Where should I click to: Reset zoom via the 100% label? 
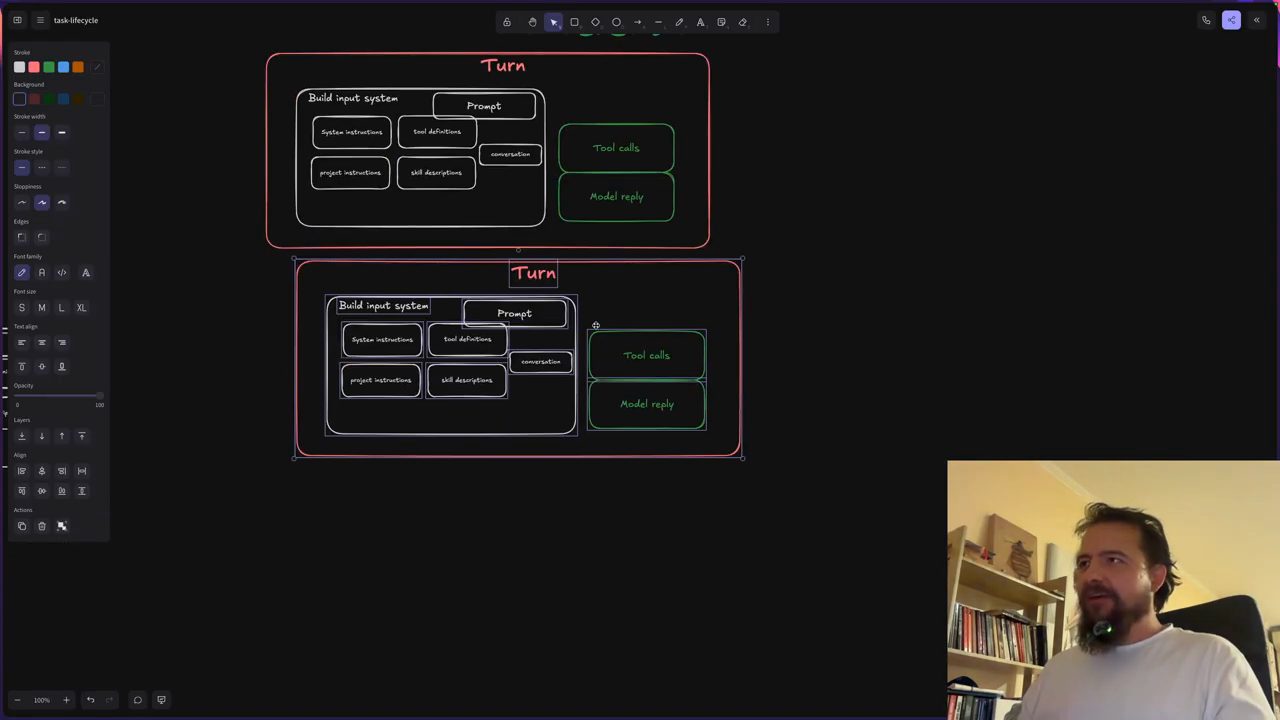pos(41,700)
